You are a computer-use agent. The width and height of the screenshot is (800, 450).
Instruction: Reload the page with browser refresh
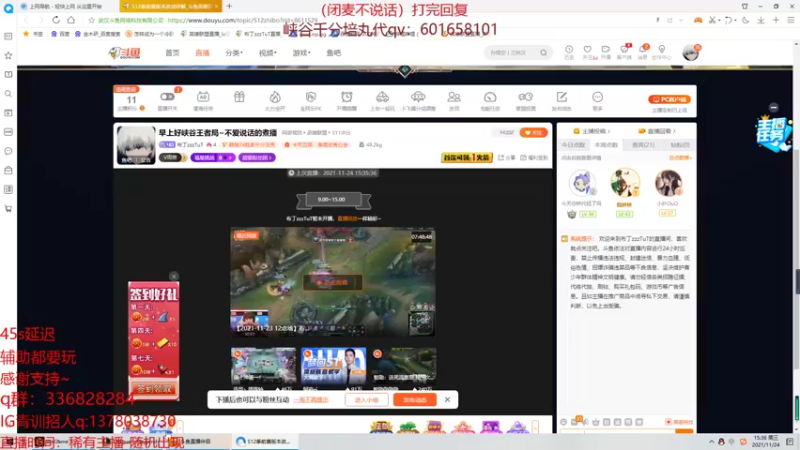point(56,20)
